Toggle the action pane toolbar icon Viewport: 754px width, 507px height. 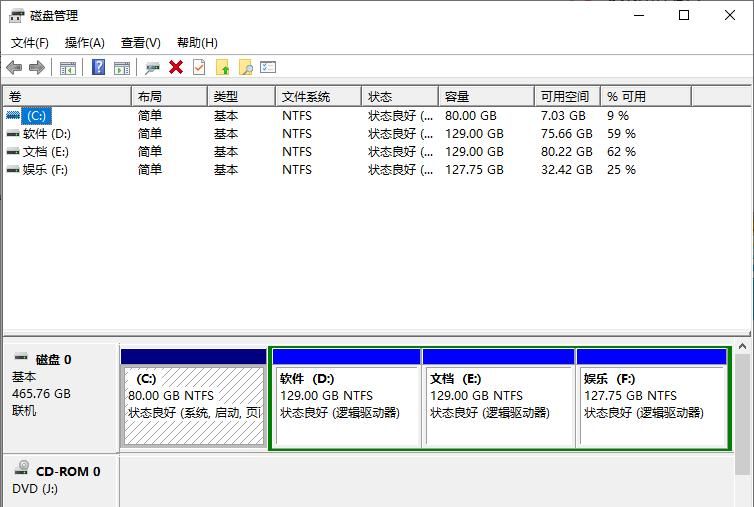pos(122,68)
